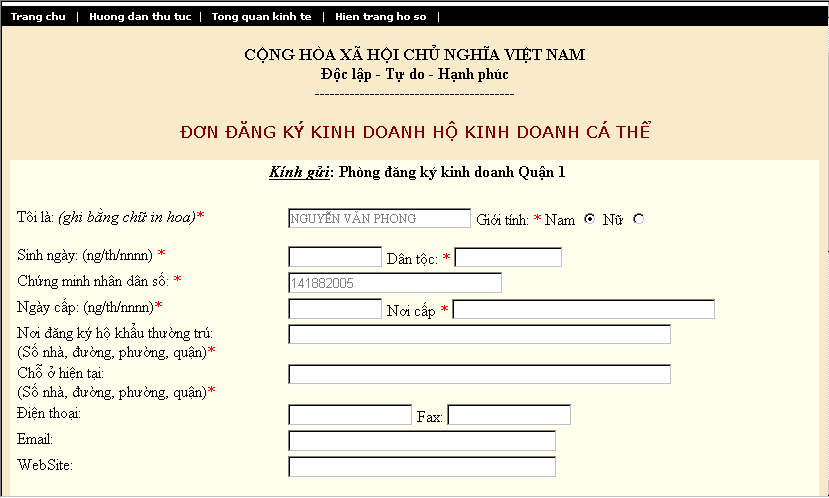Click the Nơi cấp input field

[x=584, y=309]
